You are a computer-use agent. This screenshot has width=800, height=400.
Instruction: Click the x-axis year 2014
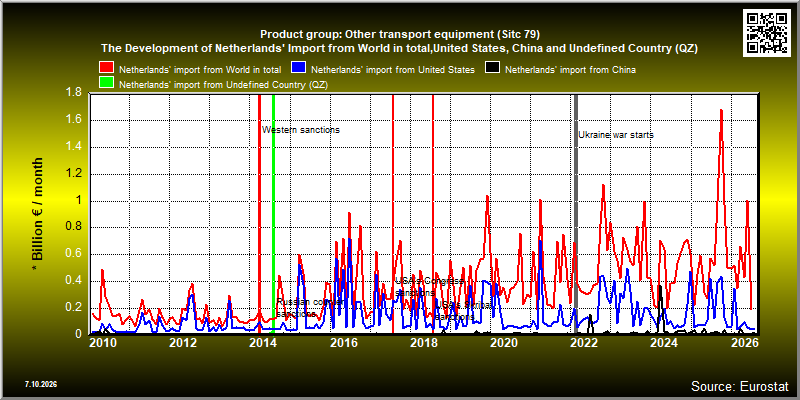[x=263, y=342]
